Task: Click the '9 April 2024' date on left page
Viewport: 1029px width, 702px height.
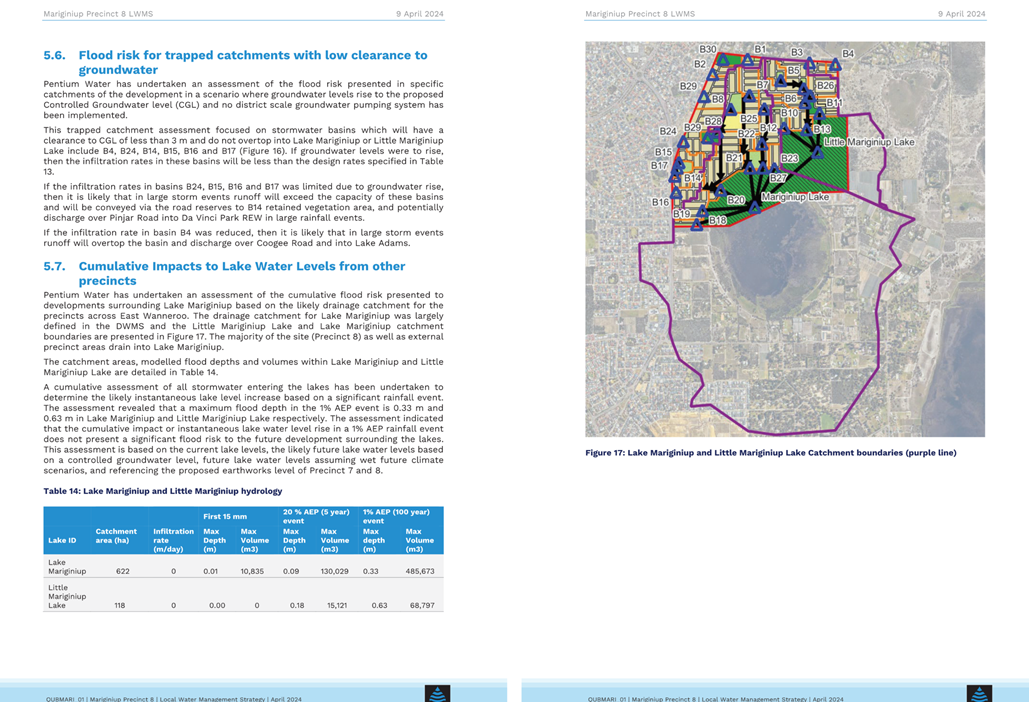Action: pyautogui.click(x=419, y=14)
